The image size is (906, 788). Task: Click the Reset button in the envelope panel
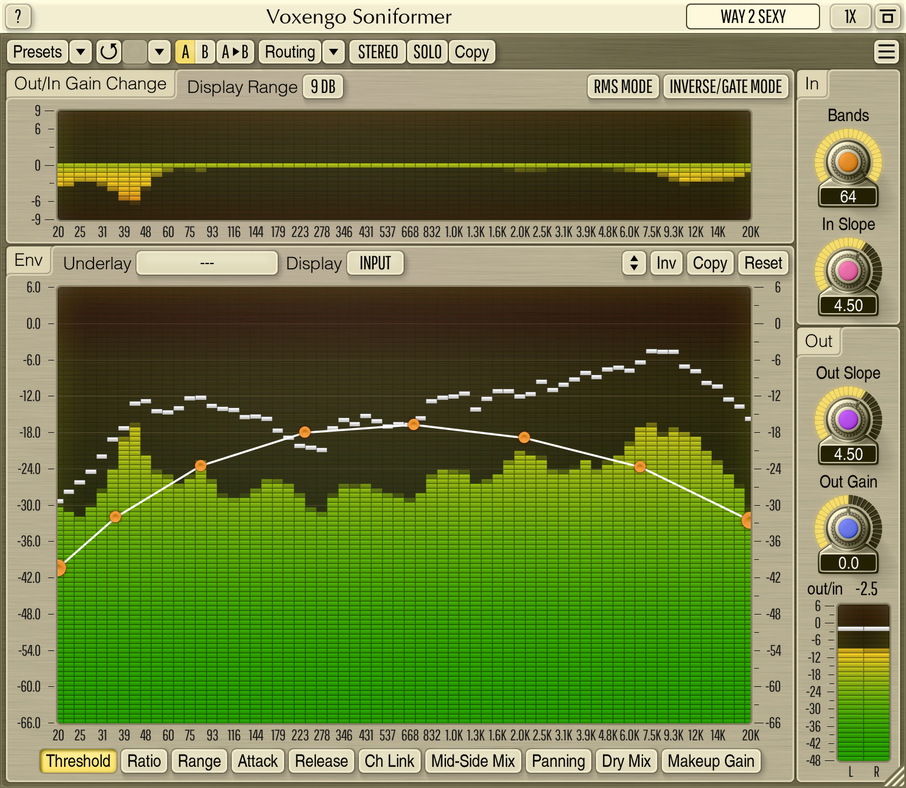(763, 263)
